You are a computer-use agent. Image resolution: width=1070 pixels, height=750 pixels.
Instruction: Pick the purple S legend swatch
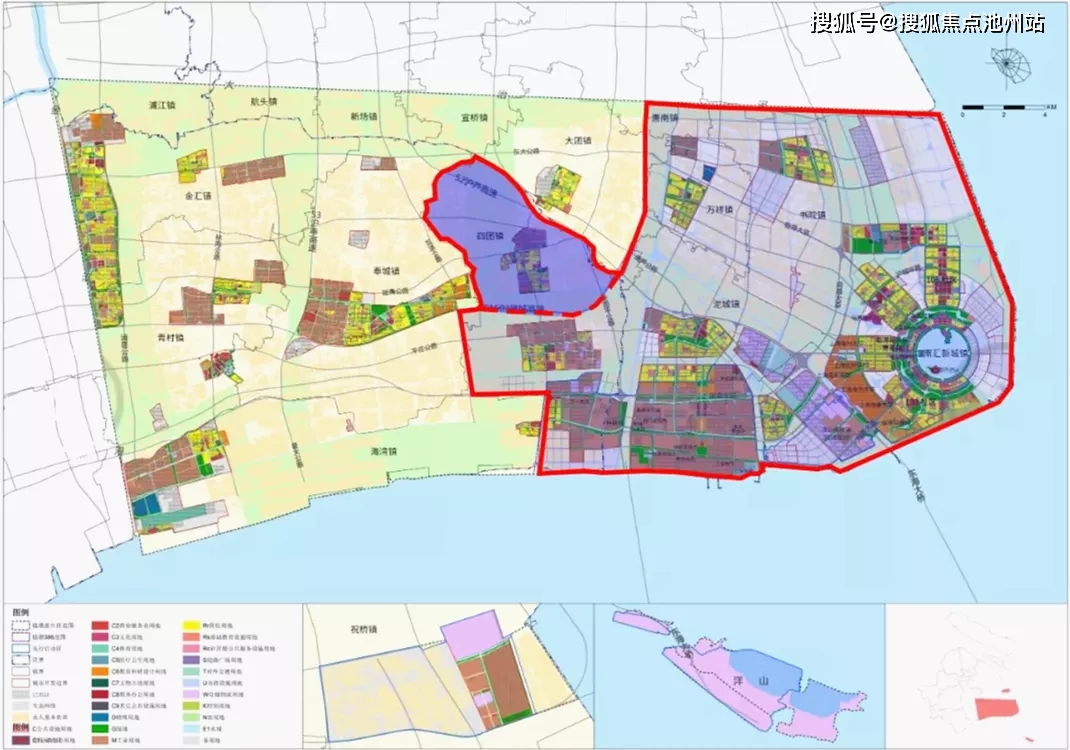(191, 660)
